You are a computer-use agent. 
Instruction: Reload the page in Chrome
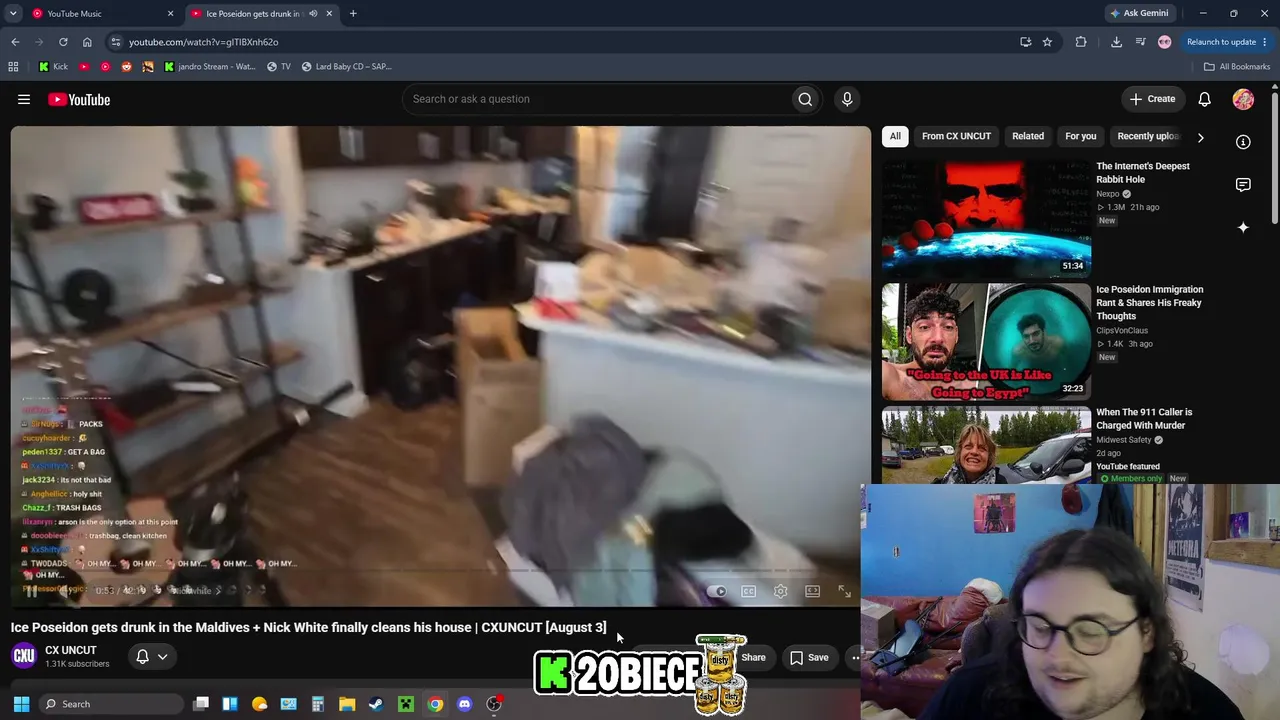click(63, 42)
